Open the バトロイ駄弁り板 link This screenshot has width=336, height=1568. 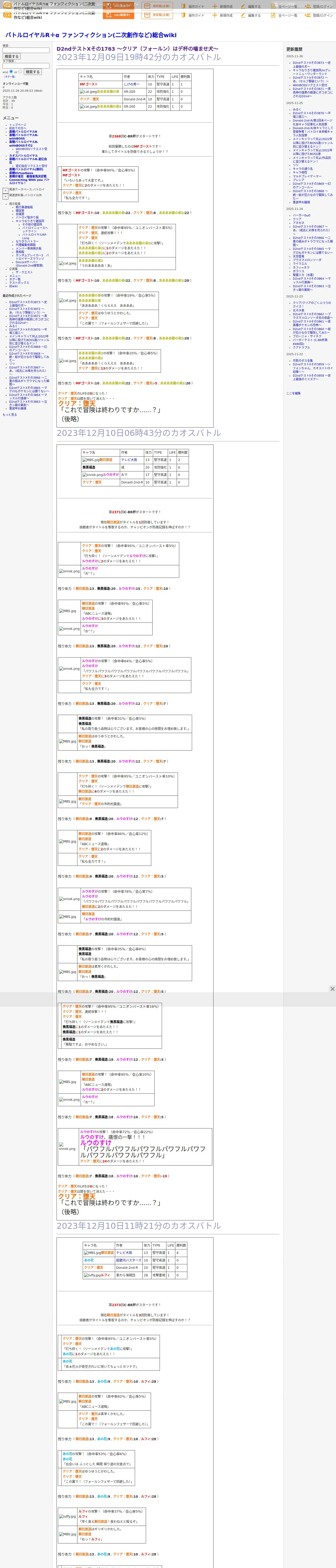27,217
